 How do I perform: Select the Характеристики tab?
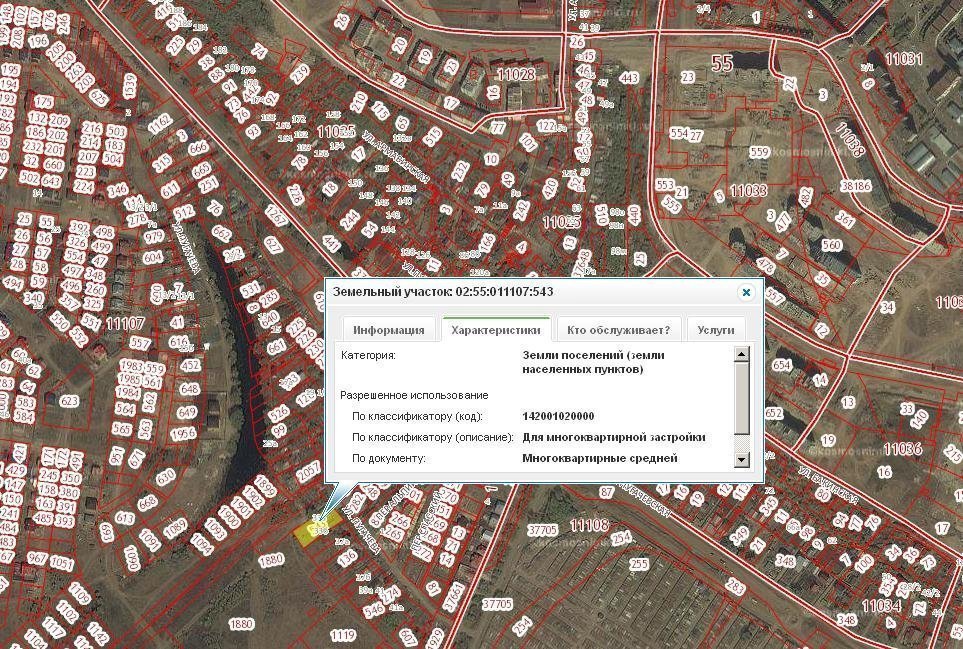coord(496,330)
